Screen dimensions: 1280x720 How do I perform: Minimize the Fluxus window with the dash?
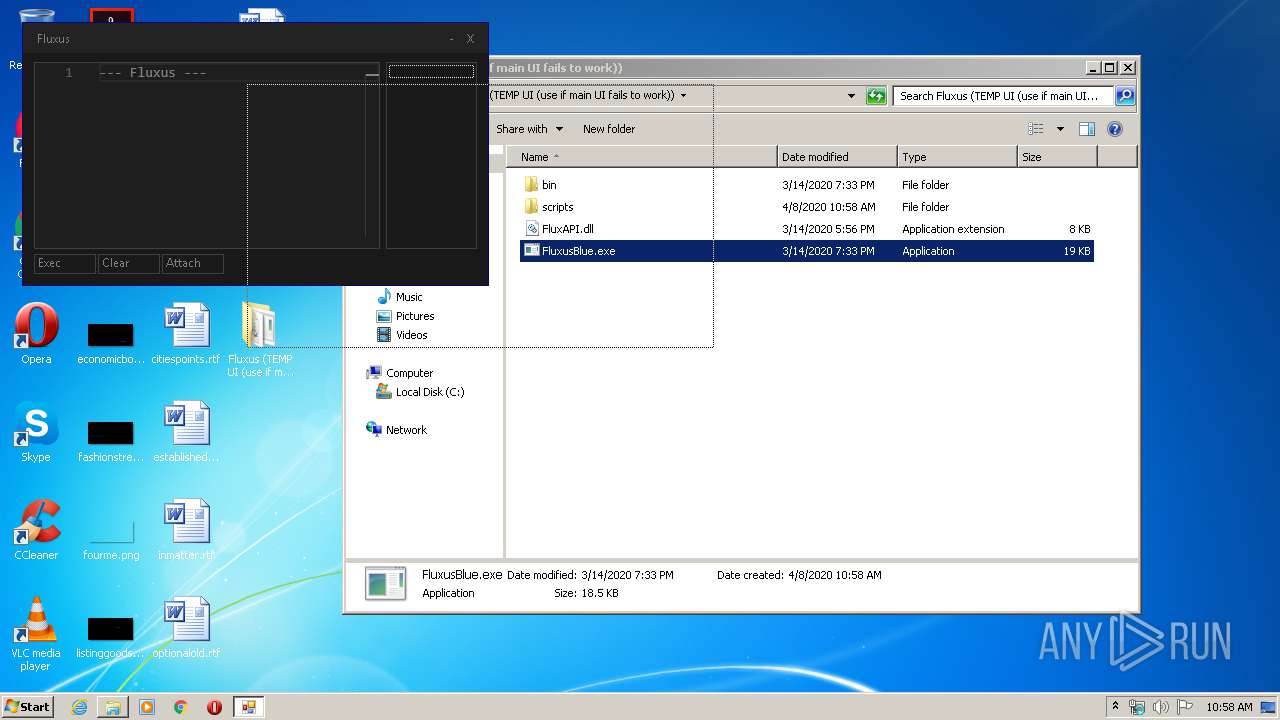[451, 39]
